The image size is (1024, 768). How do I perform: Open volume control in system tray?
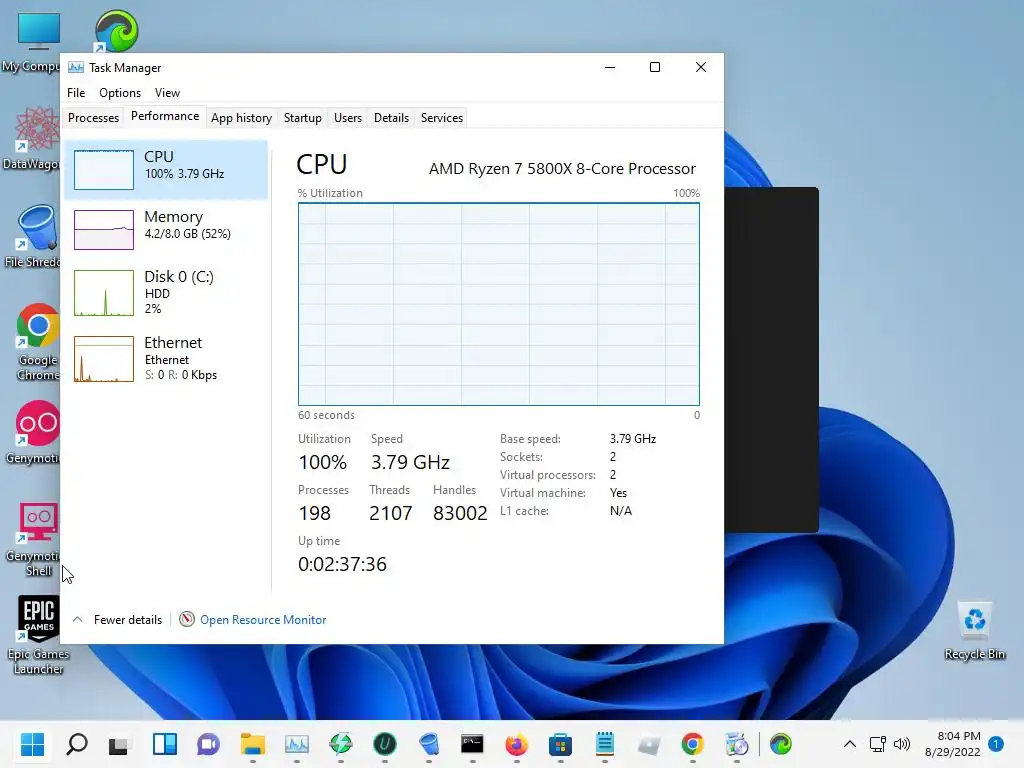(x=902, y=744)
